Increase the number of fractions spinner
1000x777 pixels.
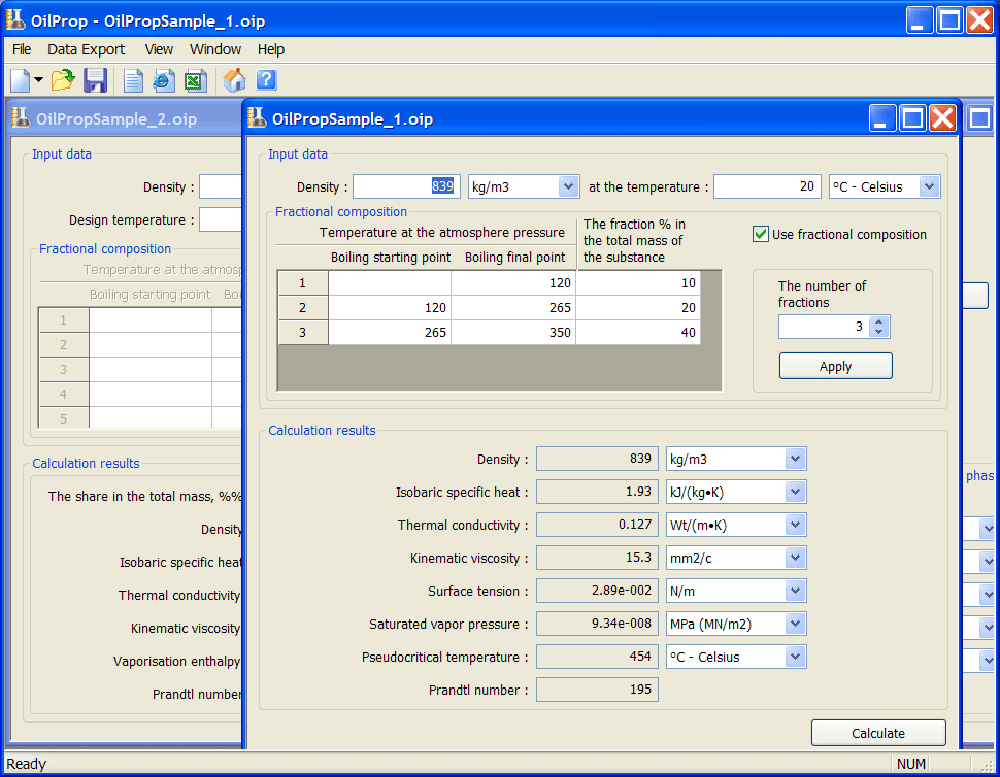(x=878, y=322)
